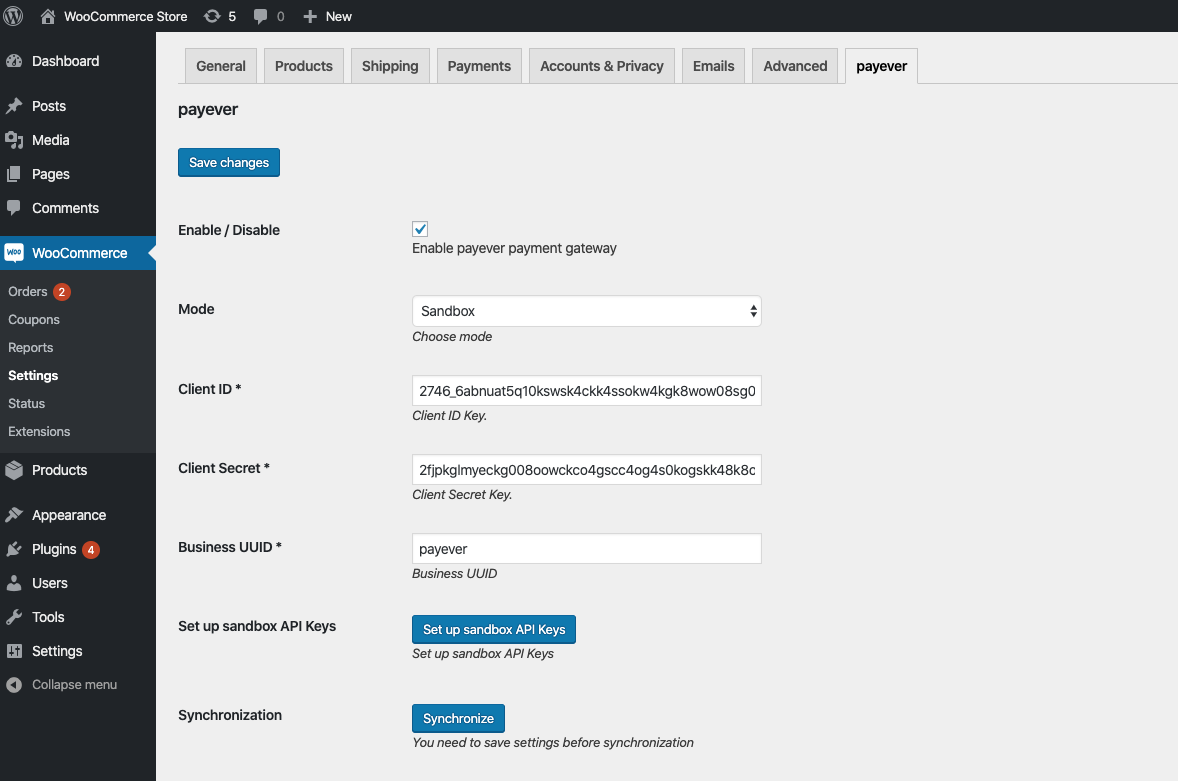
Task: Click the 'Choose mode' description text
Action: pyautogui.click(x=452, y=336)
